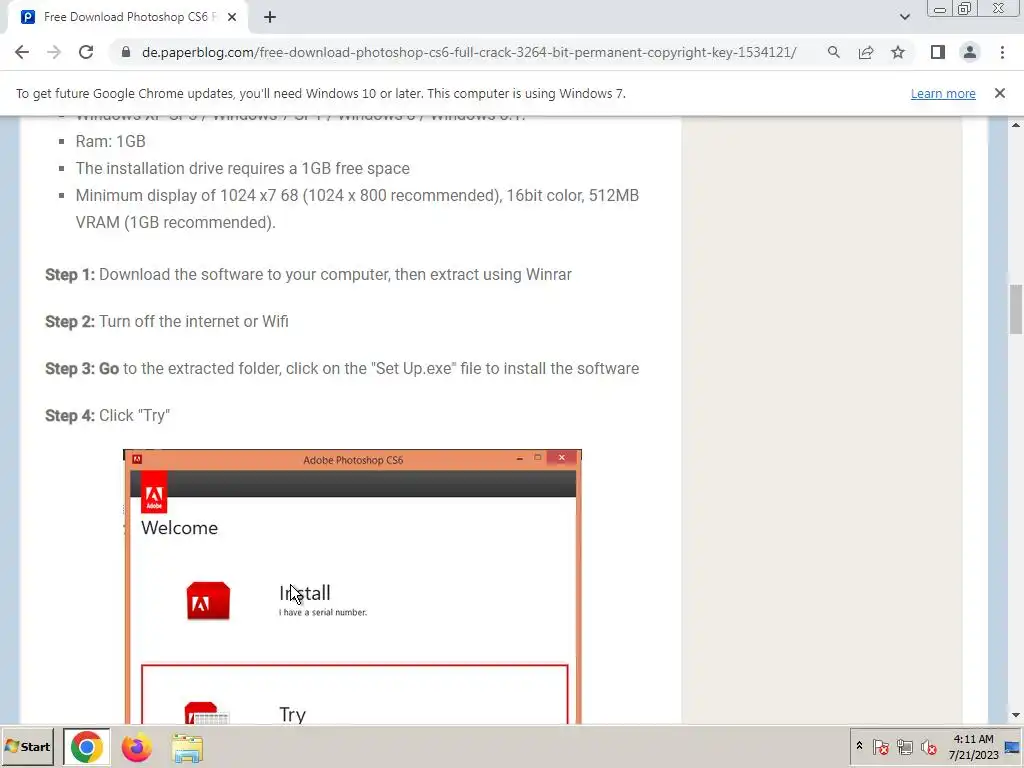This screenshot has width=1024, height=768.
Task: Click the browser Forward arrow
Action: coord(54,52)
